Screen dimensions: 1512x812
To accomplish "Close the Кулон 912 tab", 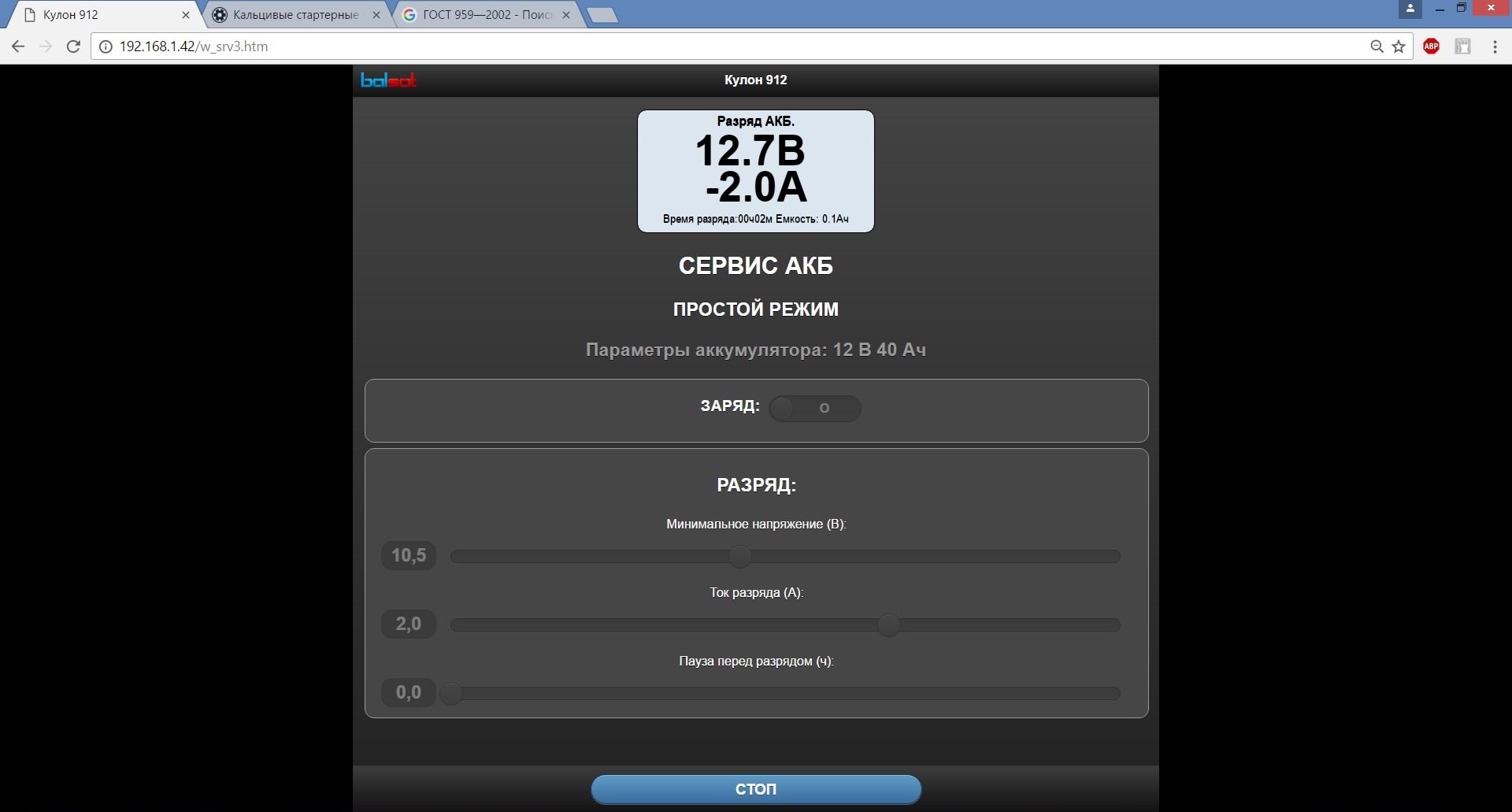I will 186,15.
